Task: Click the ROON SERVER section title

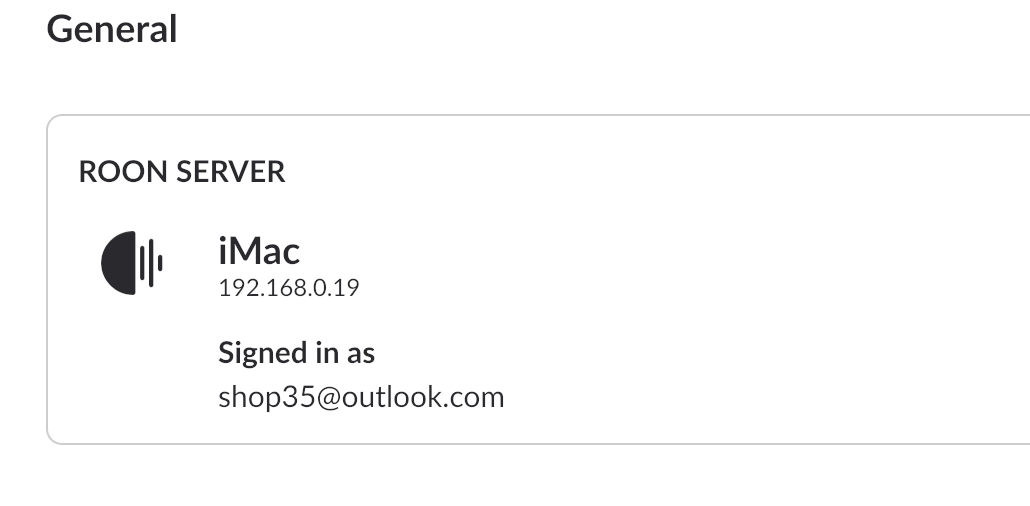Action: click(182, 172)
